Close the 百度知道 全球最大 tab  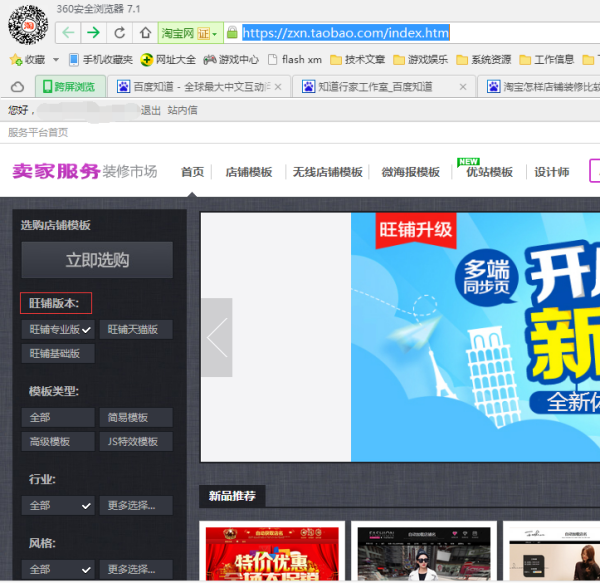tap(278, 87)
